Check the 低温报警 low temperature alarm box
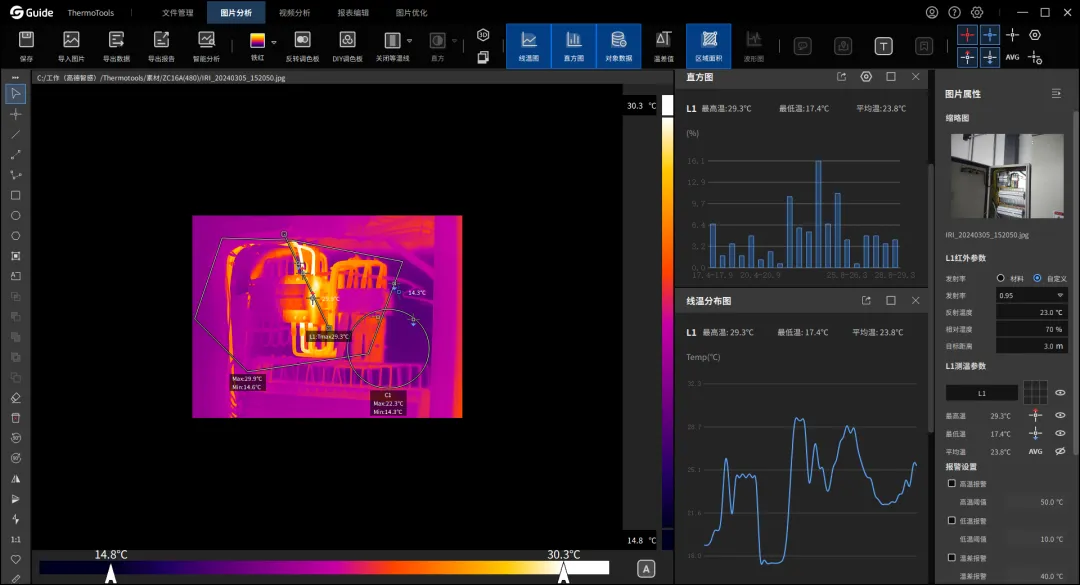The image size is (1080, 585). (x=951, y=521)
